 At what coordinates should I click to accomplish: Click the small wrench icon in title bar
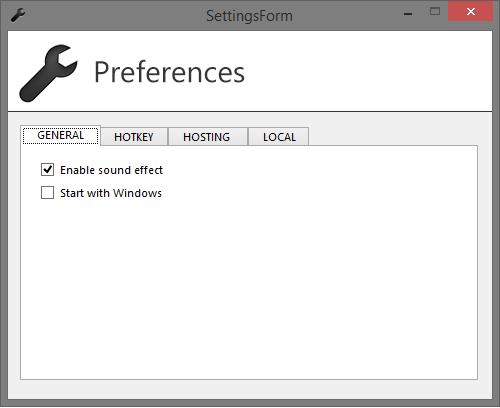[x=18, y=15]
